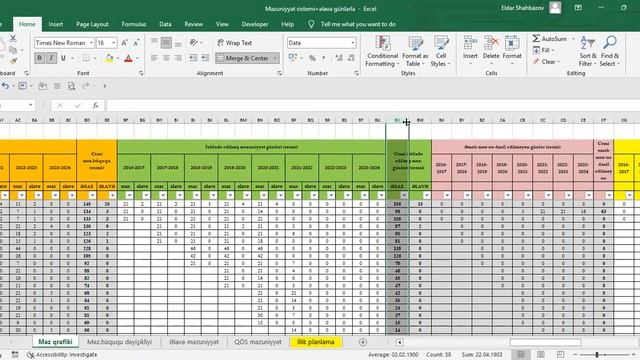The width and height of the screenshot is (640, 360).
Task: Open the font size 16 dropdown
Action: pyautogui.click(x=113, y=43)
